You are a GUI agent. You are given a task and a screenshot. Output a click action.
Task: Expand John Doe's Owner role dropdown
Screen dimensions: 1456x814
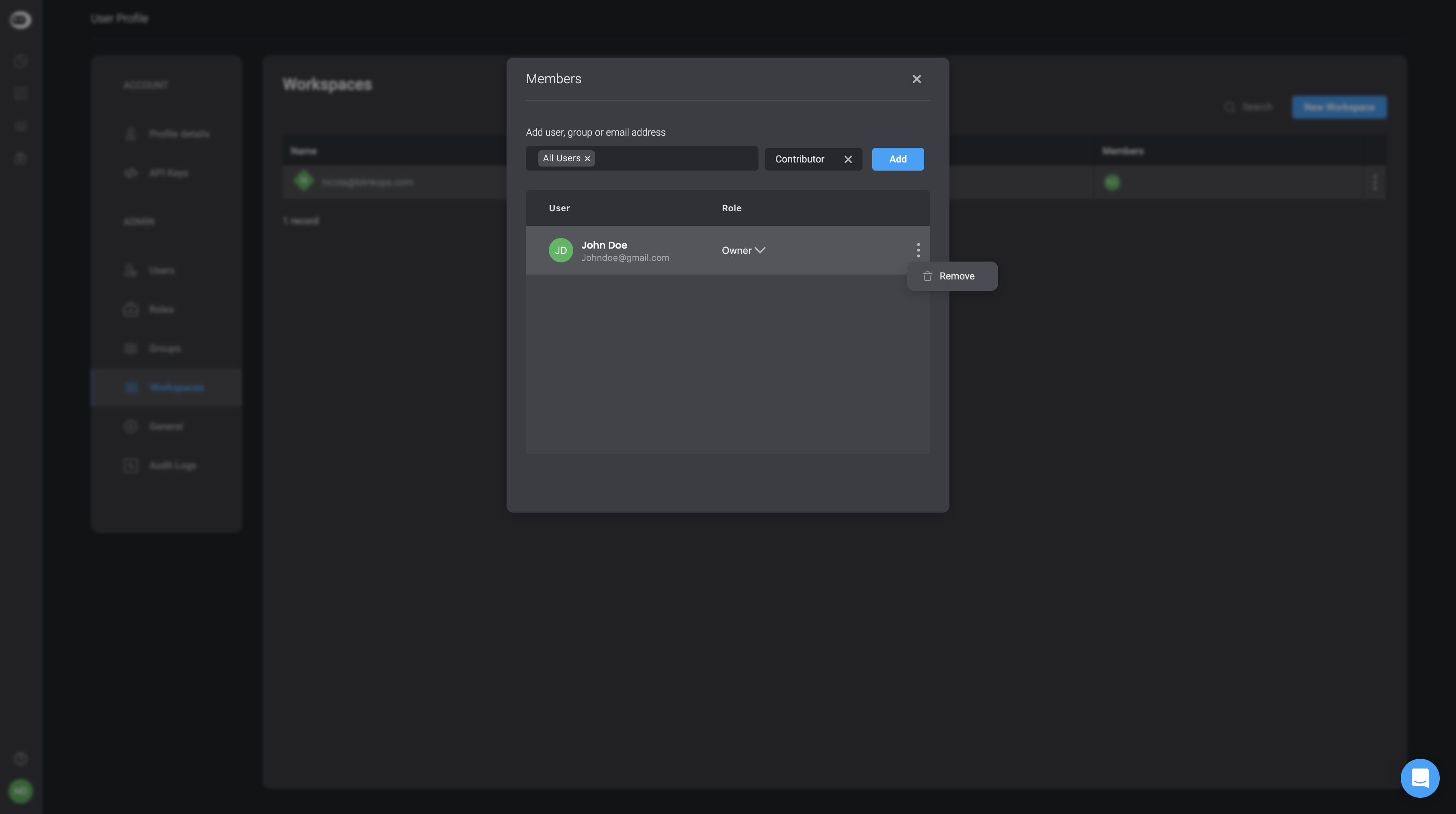[x=743, y=251]
